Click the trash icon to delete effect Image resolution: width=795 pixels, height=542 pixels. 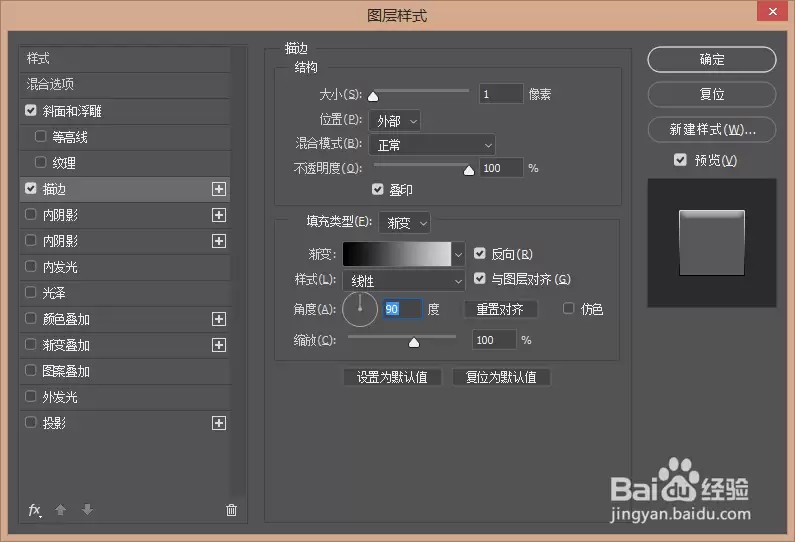point(231,510)
